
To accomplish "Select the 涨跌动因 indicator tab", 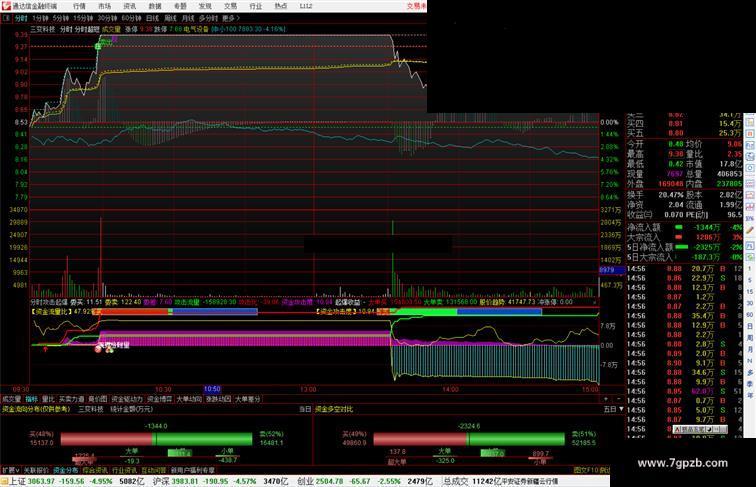I will 218,399.
